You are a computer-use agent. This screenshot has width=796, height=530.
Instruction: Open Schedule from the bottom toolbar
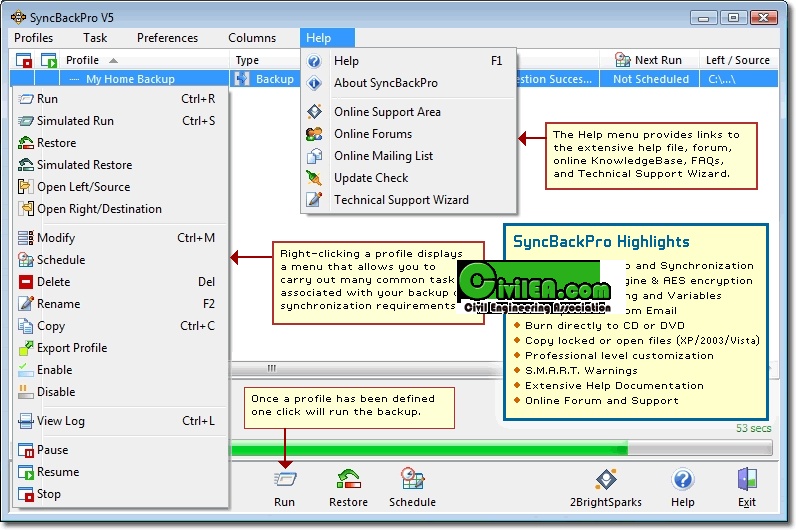pos(412,479)
